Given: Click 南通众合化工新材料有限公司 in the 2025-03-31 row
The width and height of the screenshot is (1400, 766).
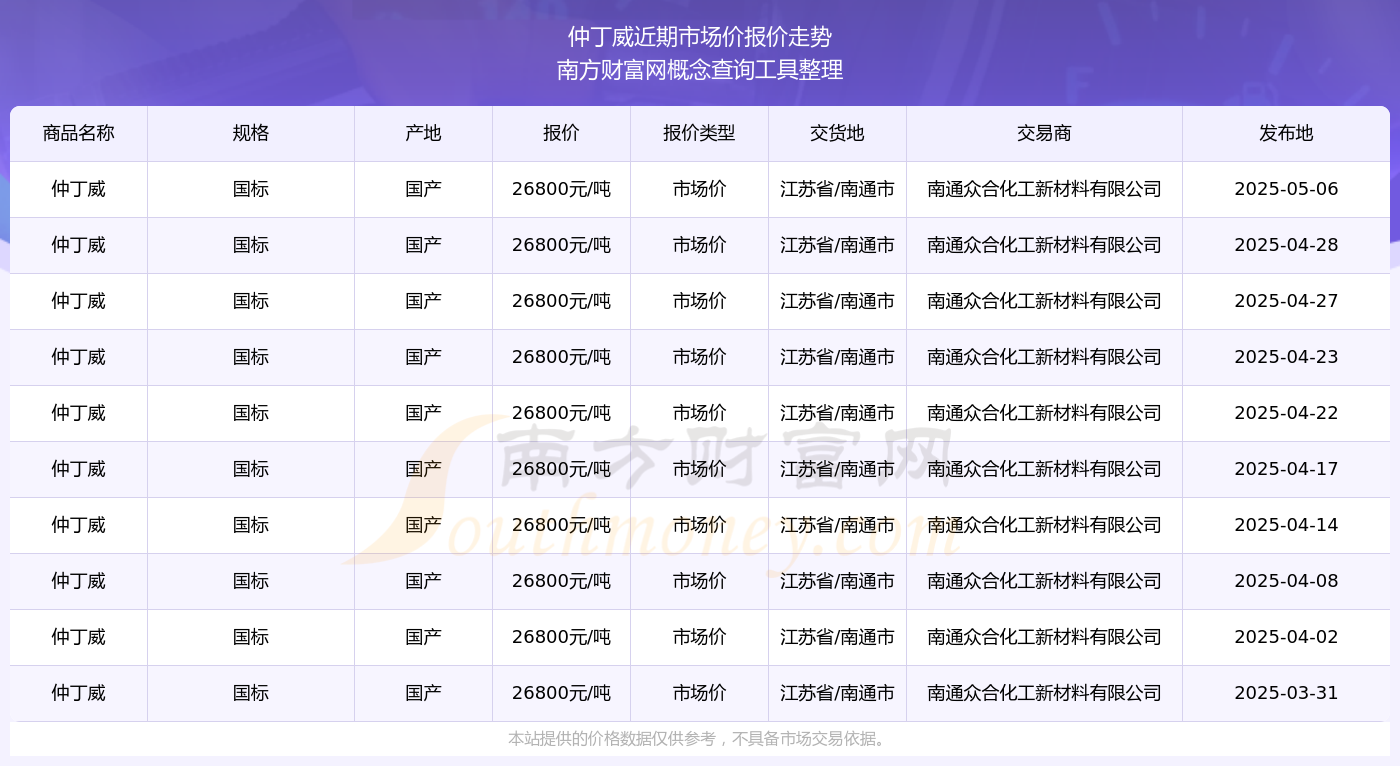Looking at the screenshot, I should click(x=1044, y=693).
